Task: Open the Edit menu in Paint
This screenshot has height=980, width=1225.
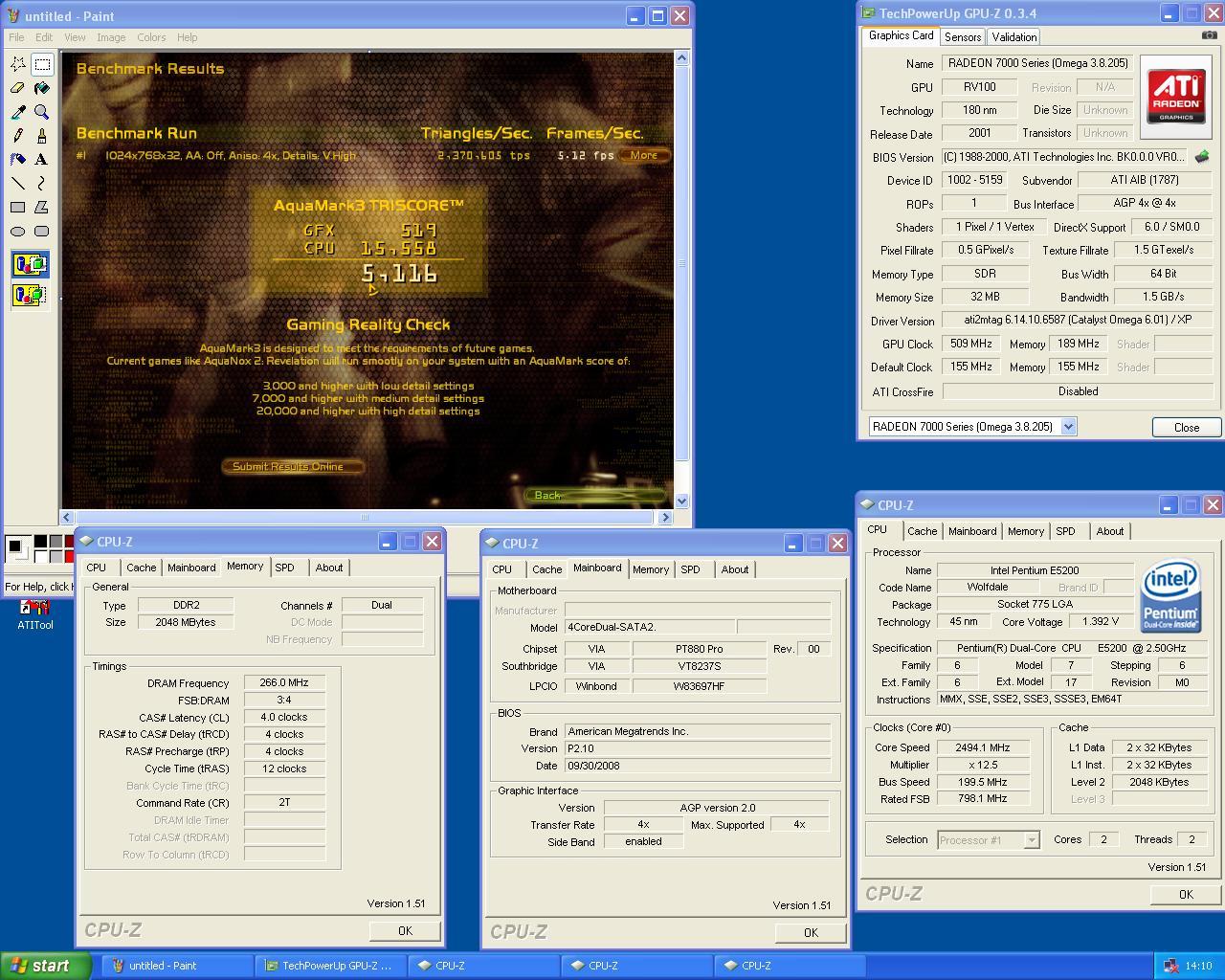Action: pos(44,37)
